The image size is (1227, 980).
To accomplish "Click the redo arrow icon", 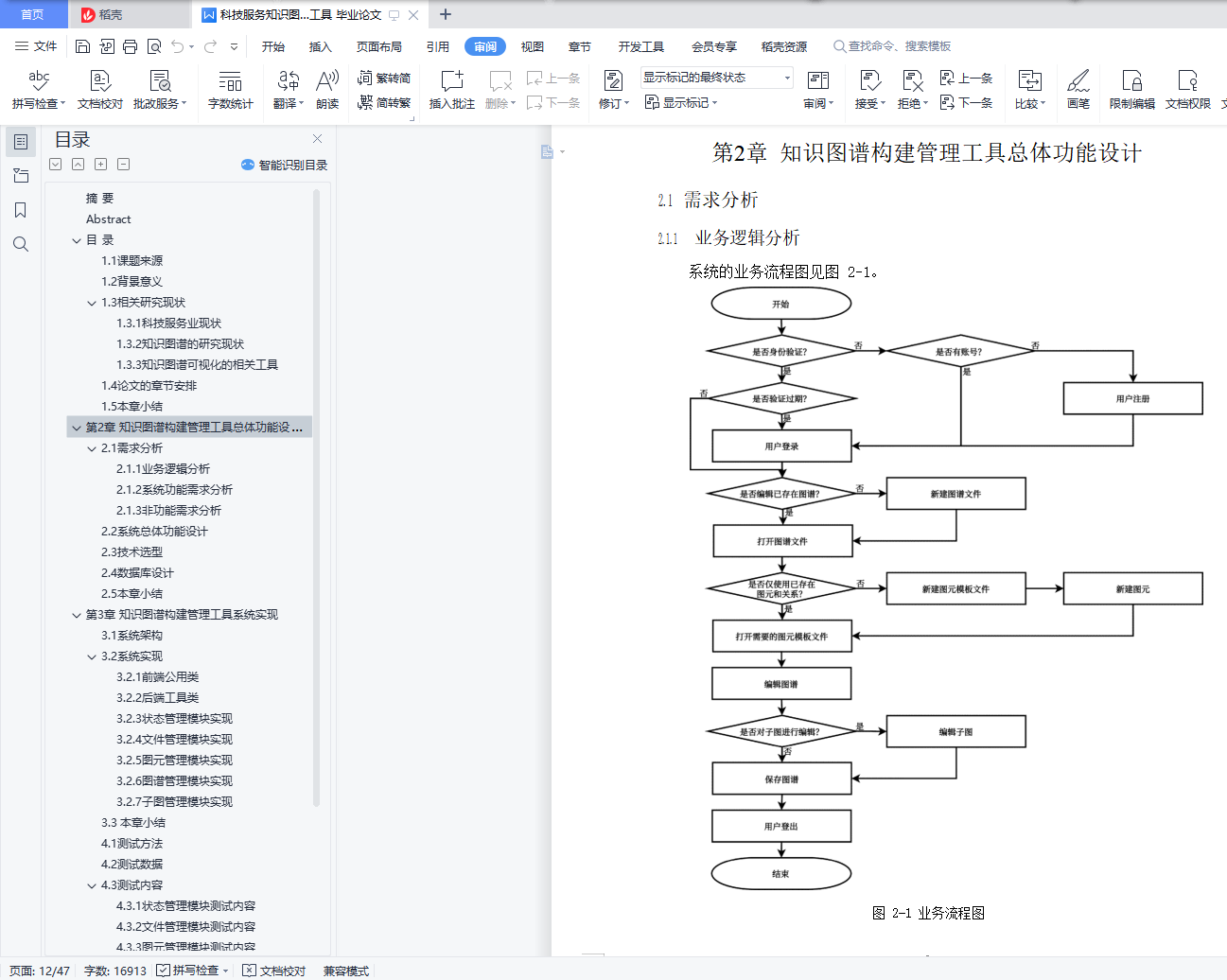I will click(x=210, y=46).
